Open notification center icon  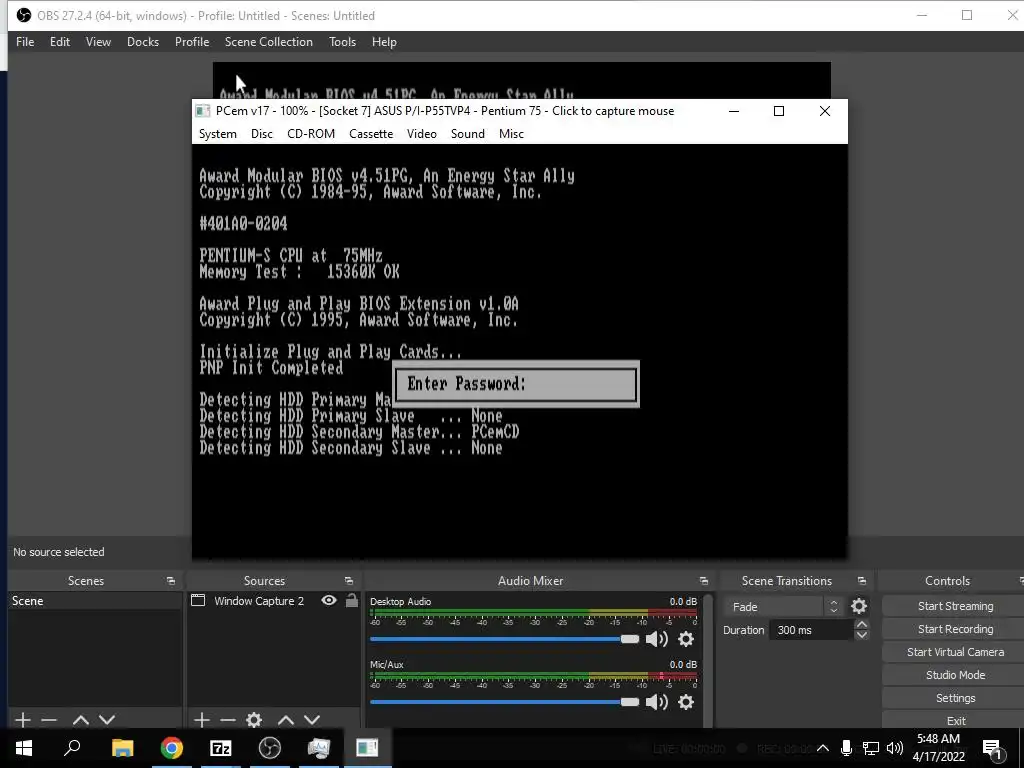993,748
